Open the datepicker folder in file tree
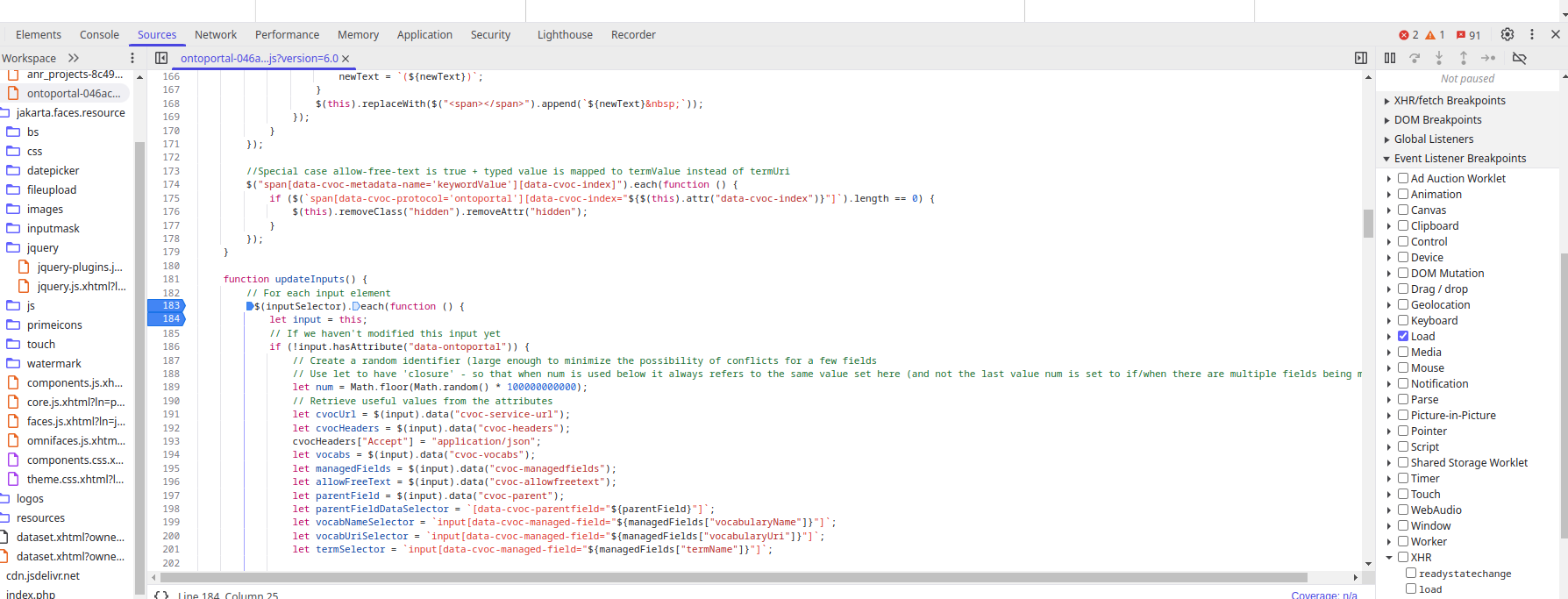1568x599 pixels. [x=53, y=170]
